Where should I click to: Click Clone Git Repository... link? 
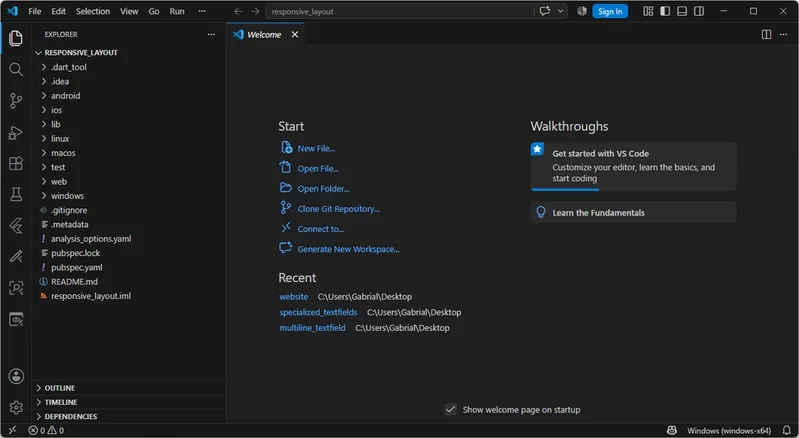338,209
